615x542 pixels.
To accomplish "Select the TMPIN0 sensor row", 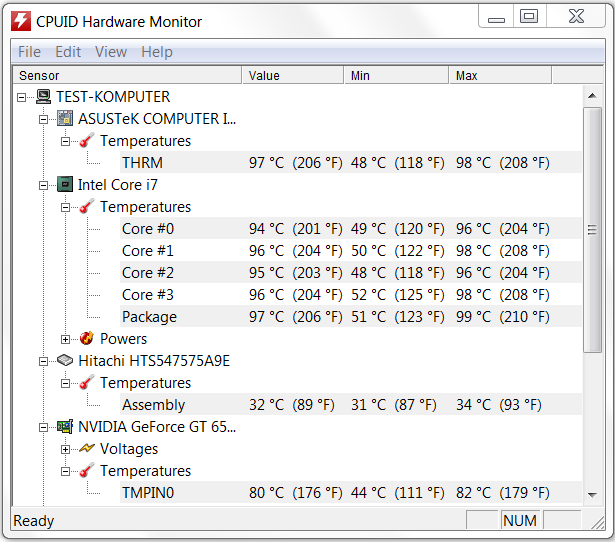I will pyautogui.click(x=350, y=492).
